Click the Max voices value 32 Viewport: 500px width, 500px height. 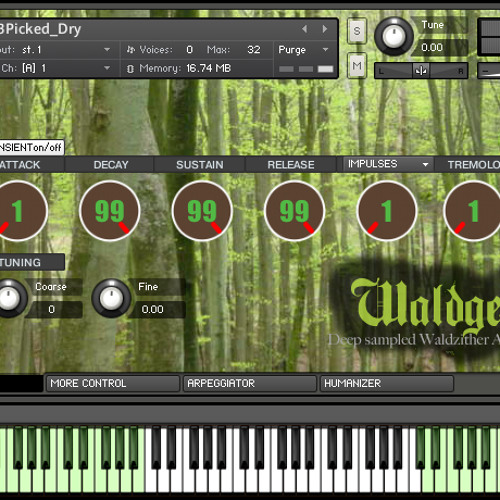[x=254, y=50]
